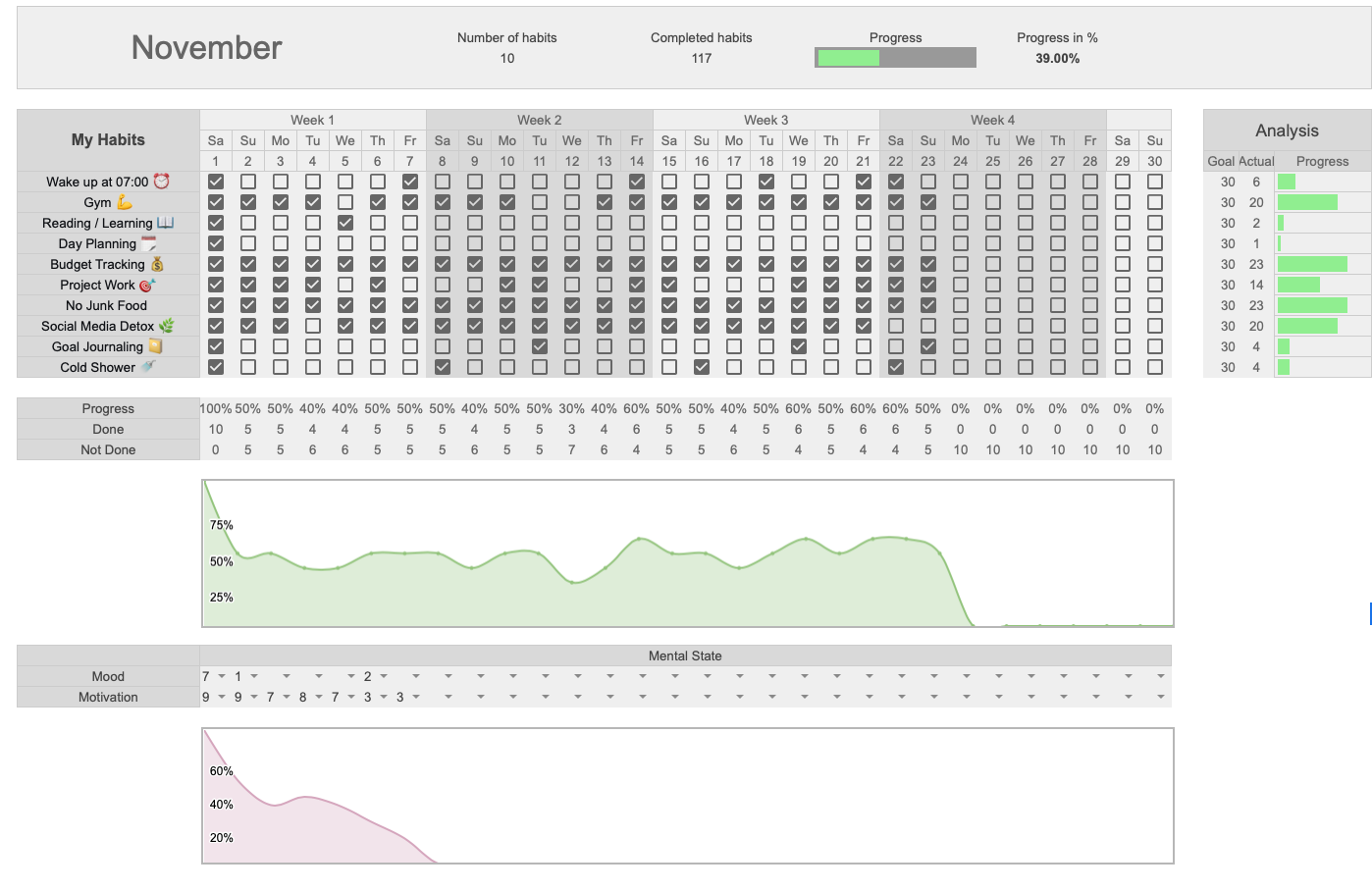This screenshot has height=891, width=1372.
Task: Click the money bag emoji beside Budget Tracking
Action: pyautogui.click(x=157, y=264)
